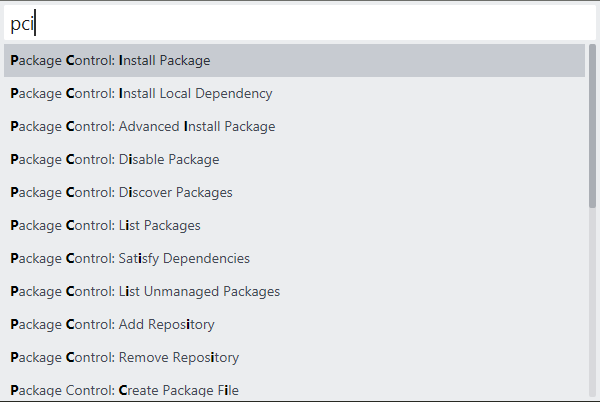
Task: Pick Package Control: Remove Repository
Action: point(294,357)
